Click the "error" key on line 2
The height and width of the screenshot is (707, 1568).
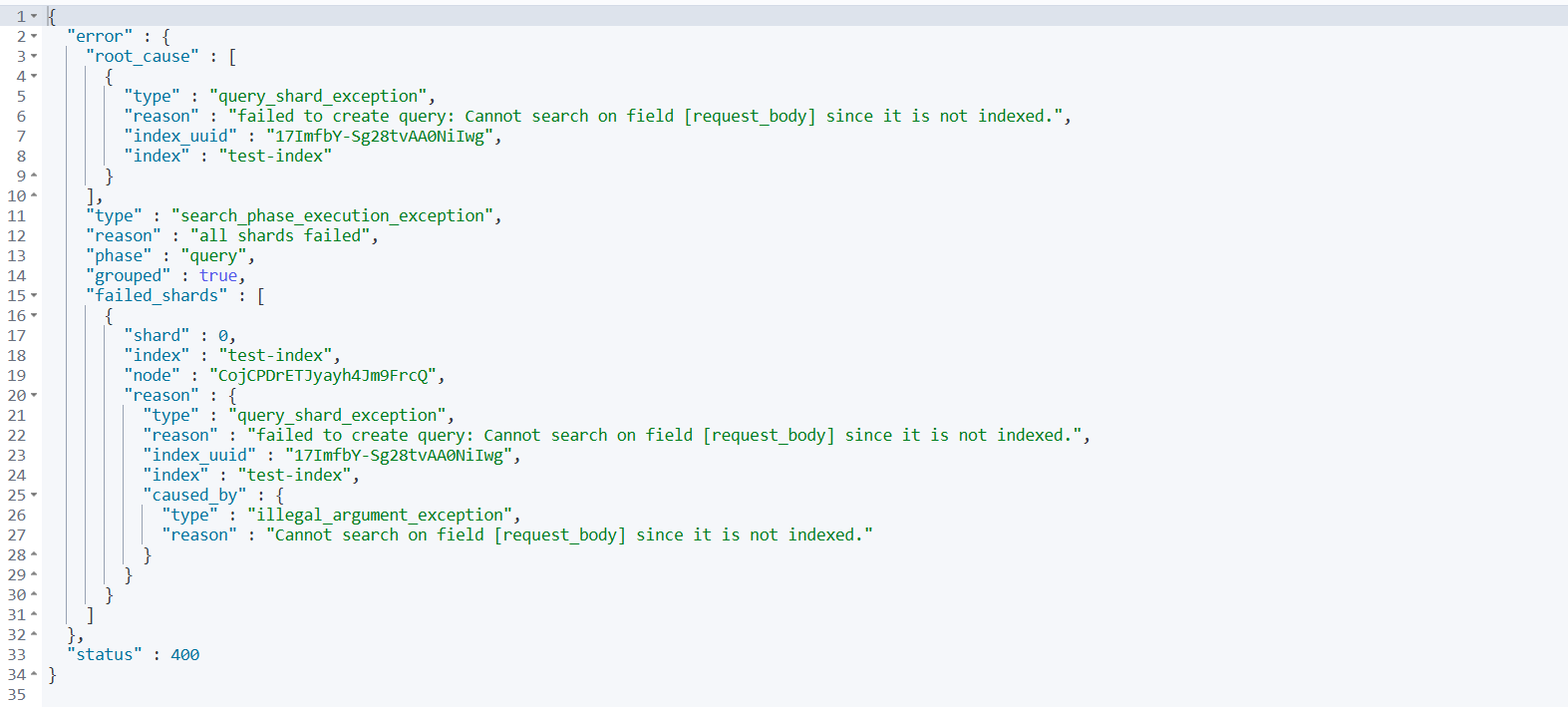(x=100, y=37)
